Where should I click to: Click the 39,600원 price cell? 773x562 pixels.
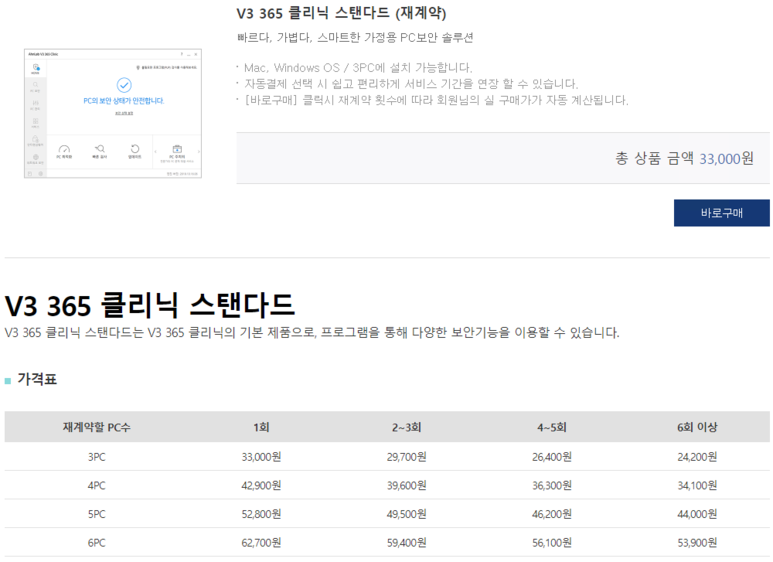click(406, 486)
